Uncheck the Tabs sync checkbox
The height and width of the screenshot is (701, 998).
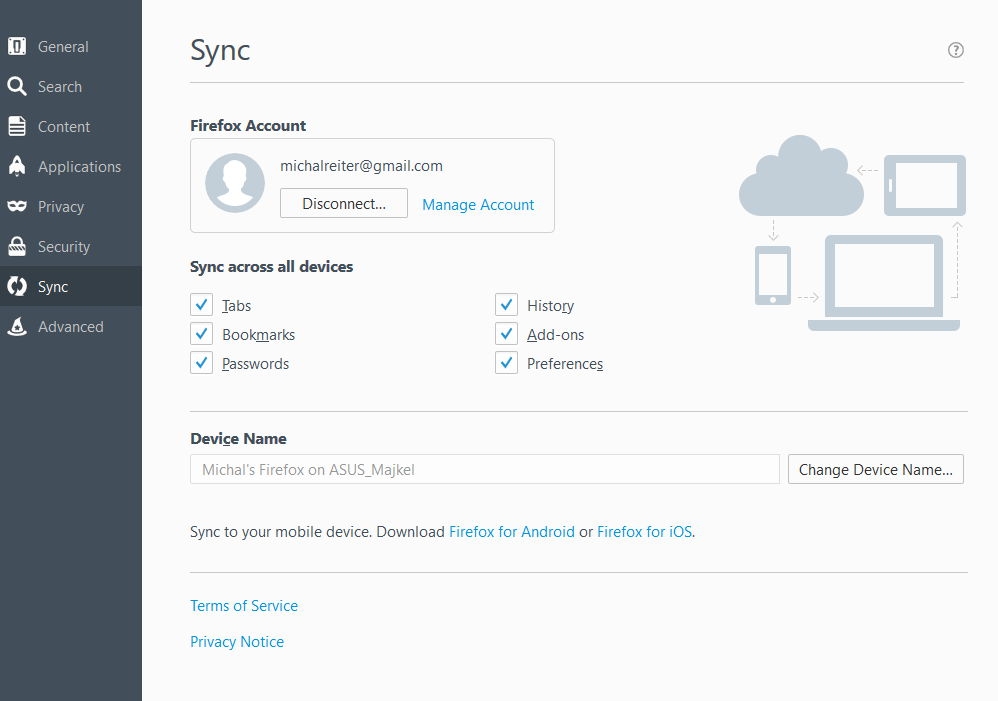point(202,305)
